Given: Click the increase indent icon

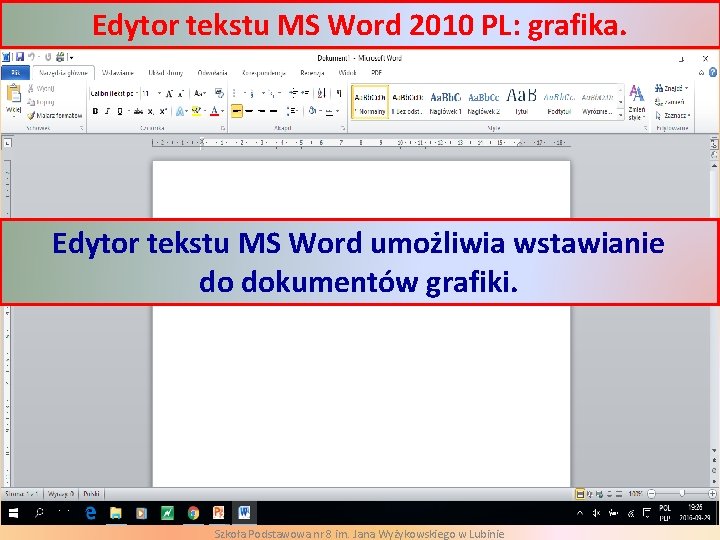Looking at the screenshot, I should (x=305, y=93).
